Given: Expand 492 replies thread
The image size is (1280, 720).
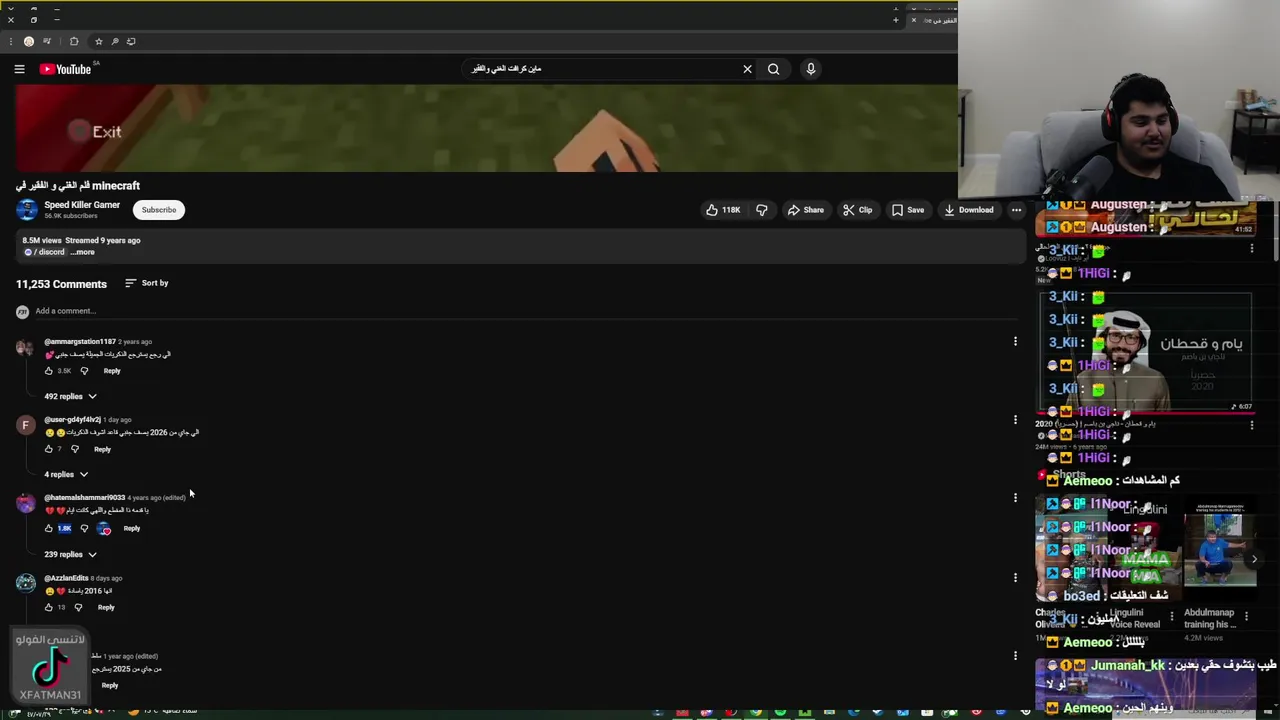Looking at the screenshot, I should pos(70,396).
